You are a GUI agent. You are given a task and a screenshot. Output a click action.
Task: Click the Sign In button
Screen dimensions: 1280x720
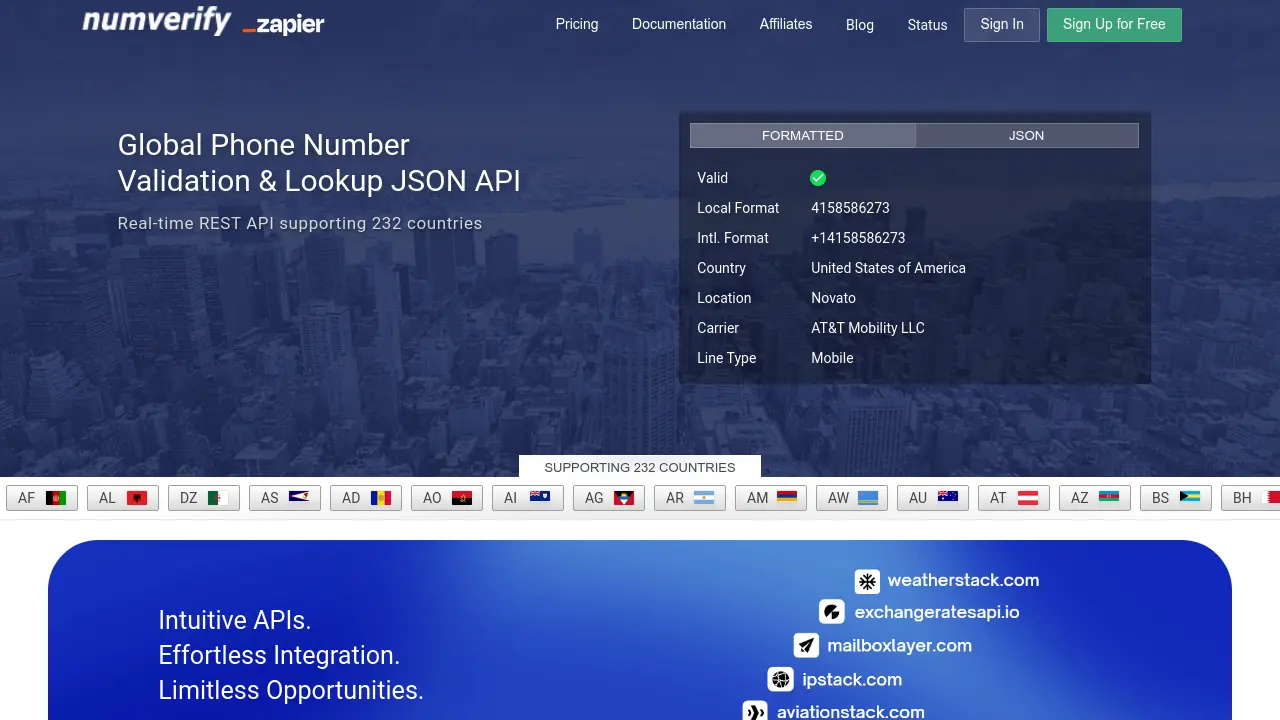point(1002,25)
